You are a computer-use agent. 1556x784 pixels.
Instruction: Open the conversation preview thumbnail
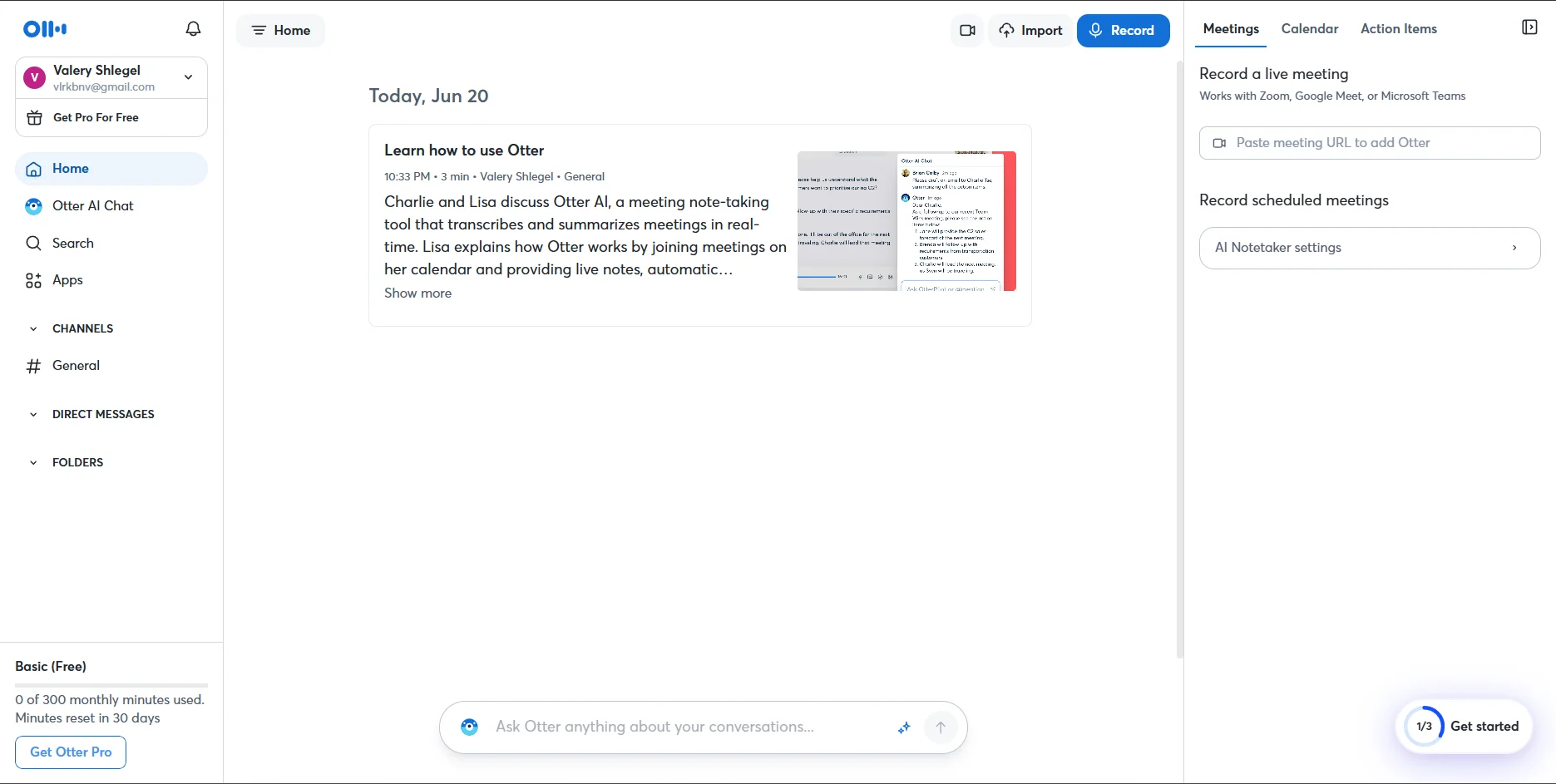pyautogui.click(x=906, y=221)
